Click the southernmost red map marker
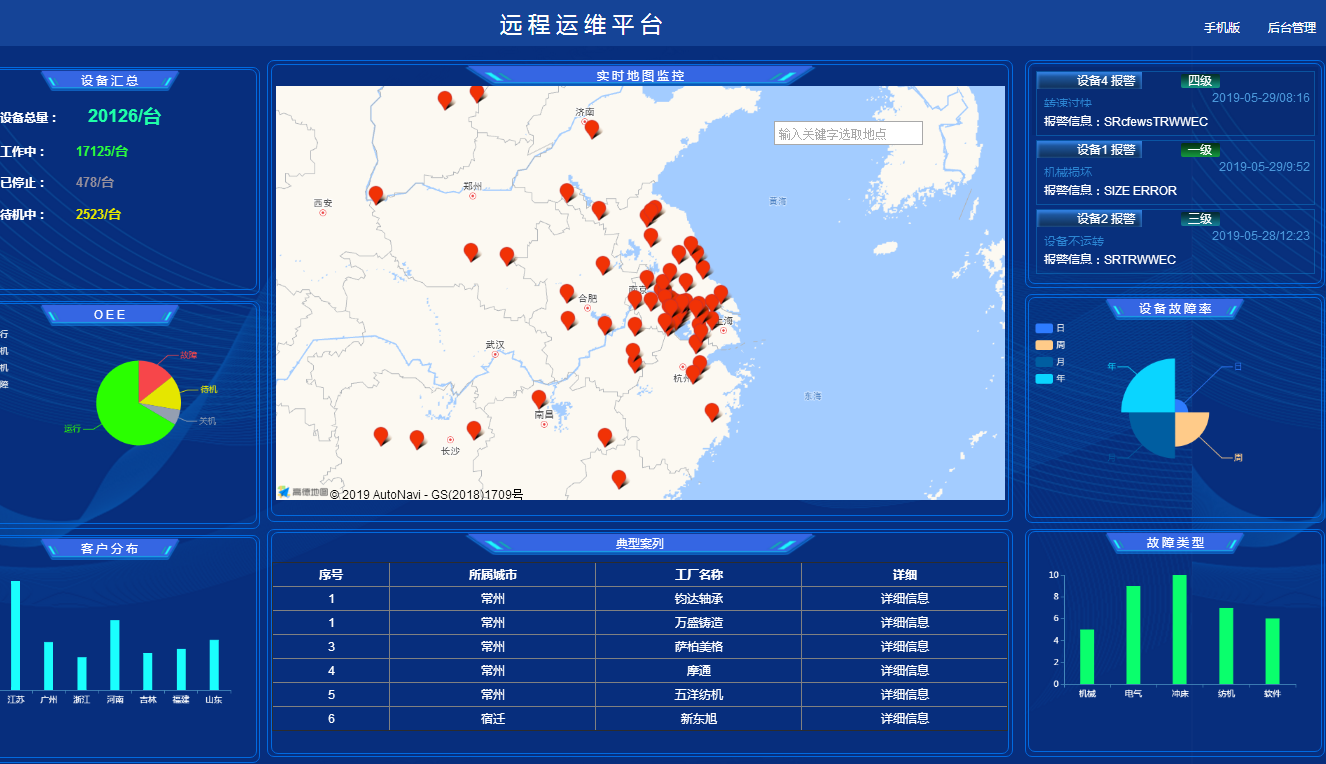The height and width of the screenshot is (764, 1326). click(x=619, y=477)
